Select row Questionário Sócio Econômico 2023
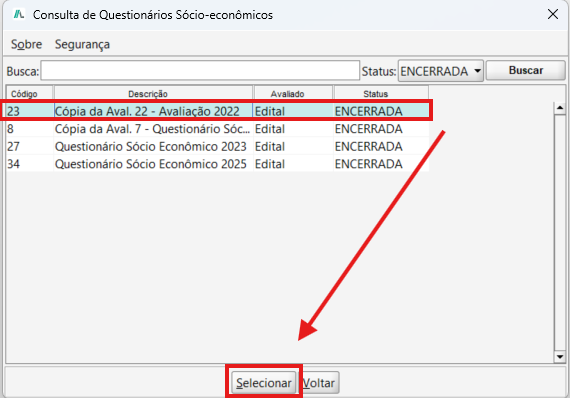Screen dimensions: 570x398 (217, 146)
